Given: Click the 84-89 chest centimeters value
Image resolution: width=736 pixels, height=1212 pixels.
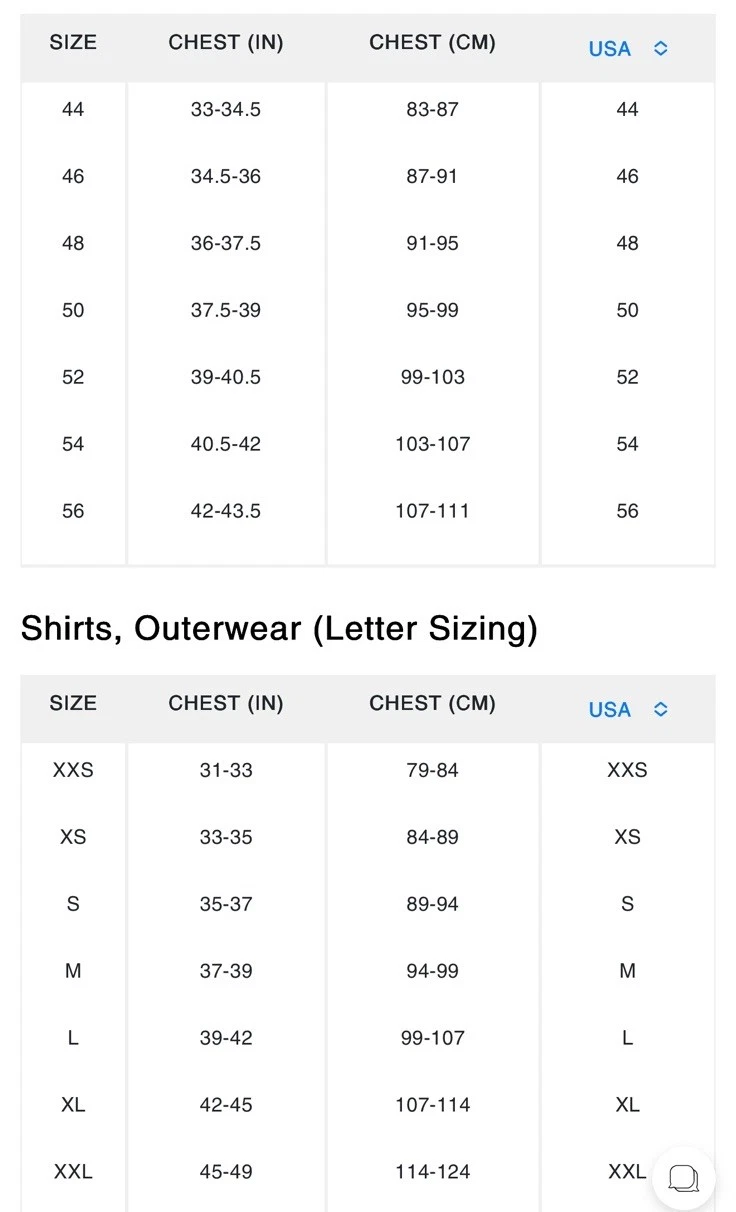Looking at the screenshot, I should (x=432, y=837).
